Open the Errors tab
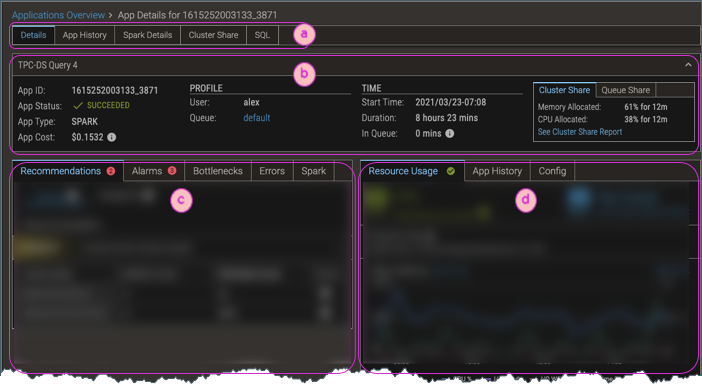This screenshot has width=702, height=384. pos(272,171)
